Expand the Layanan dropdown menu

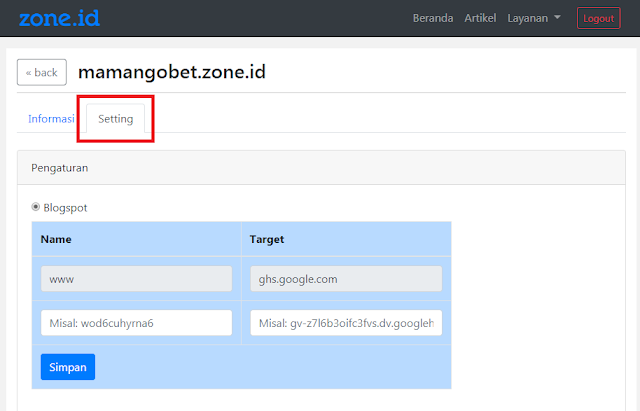(x=533, y=18)
